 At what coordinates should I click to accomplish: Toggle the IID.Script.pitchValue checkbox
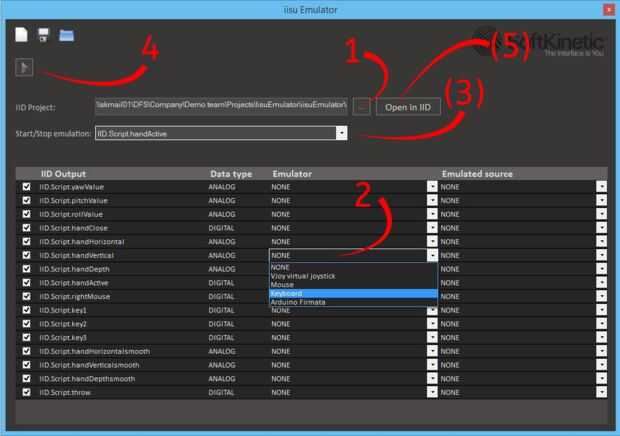point(26,200)
